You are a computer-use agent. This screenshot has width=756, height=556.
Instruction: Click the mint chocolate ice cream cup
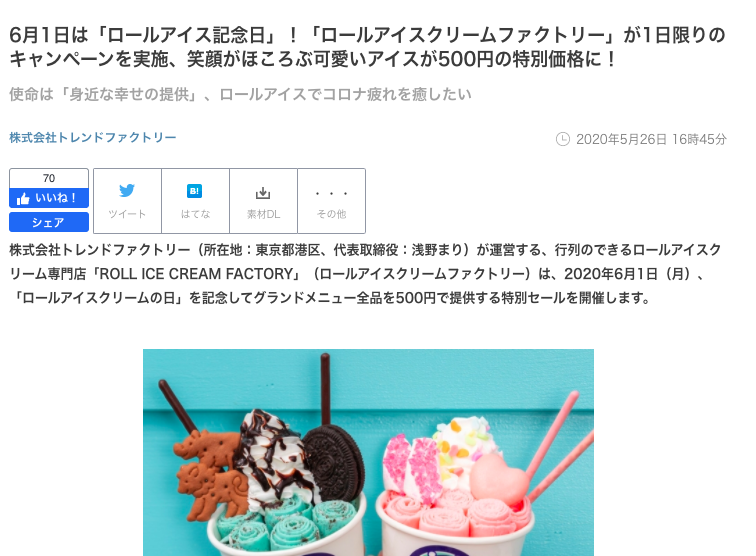click(284, 527)
